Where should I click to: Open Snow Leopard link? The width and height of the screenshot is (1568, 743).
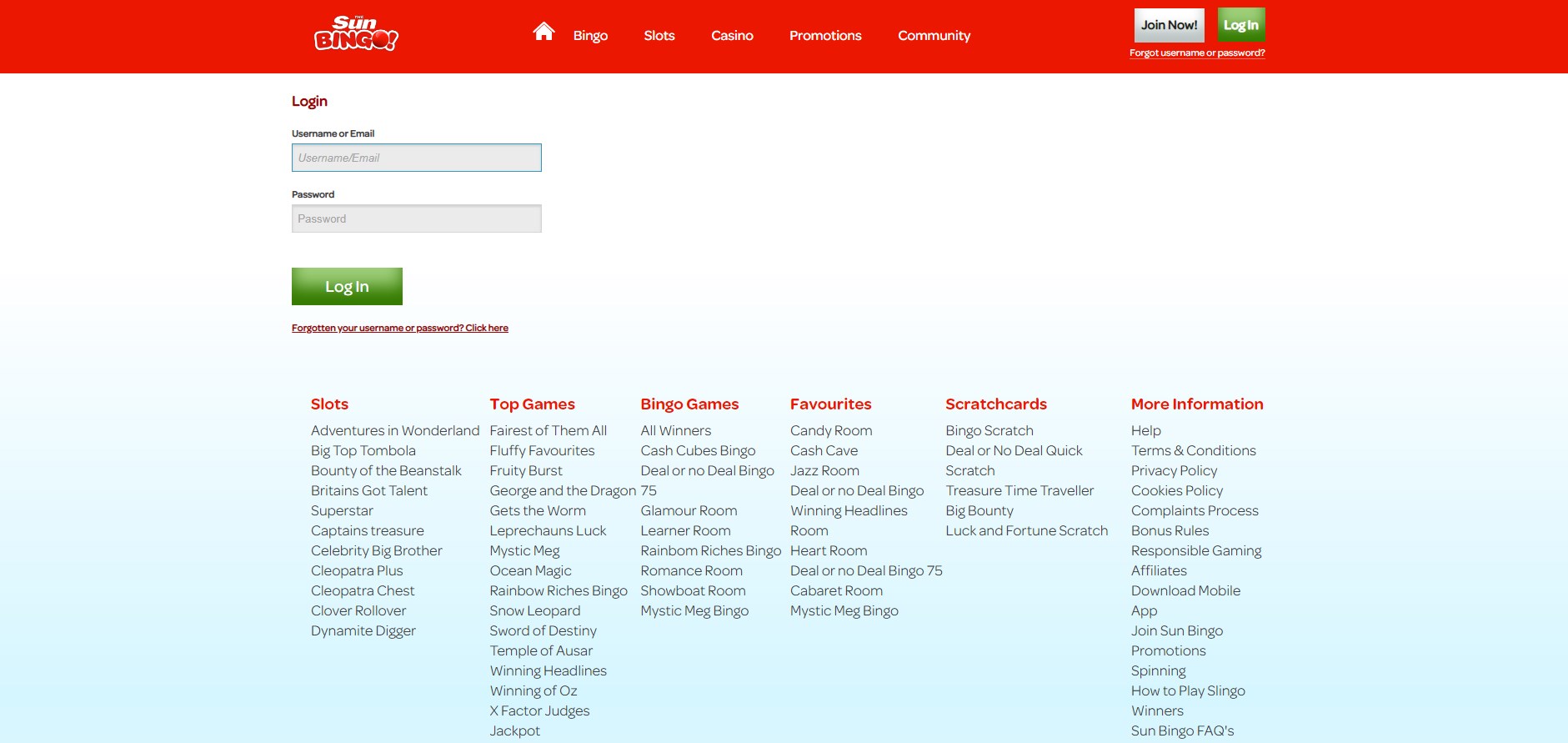(535, 610)
